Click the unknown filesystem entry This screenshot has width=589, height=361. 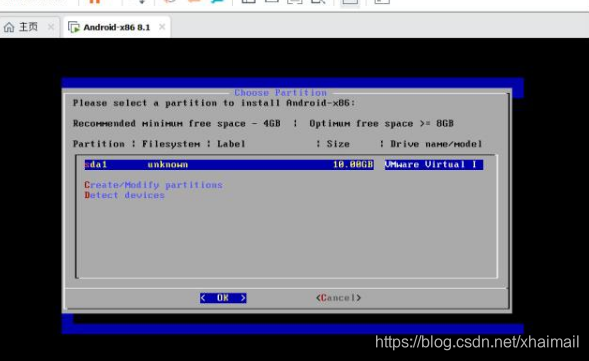[x=168, y=165]
